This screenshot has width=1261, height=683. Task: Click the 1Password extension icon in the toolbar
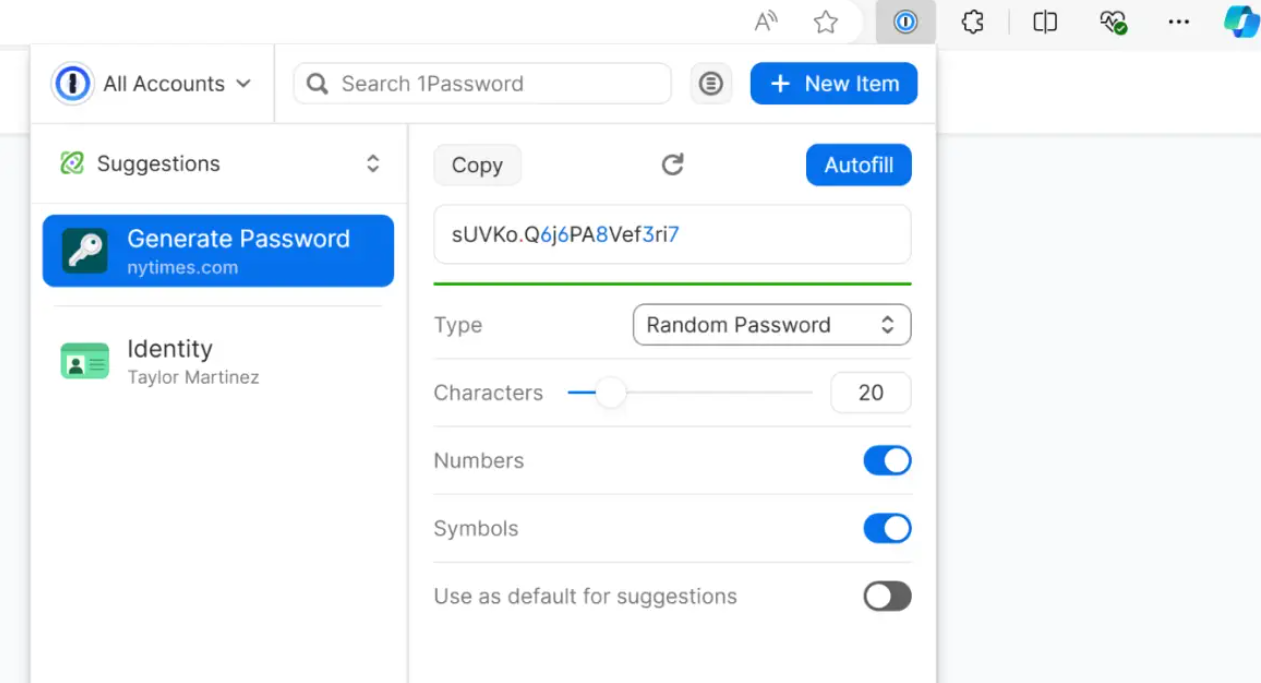coord(905,21)
